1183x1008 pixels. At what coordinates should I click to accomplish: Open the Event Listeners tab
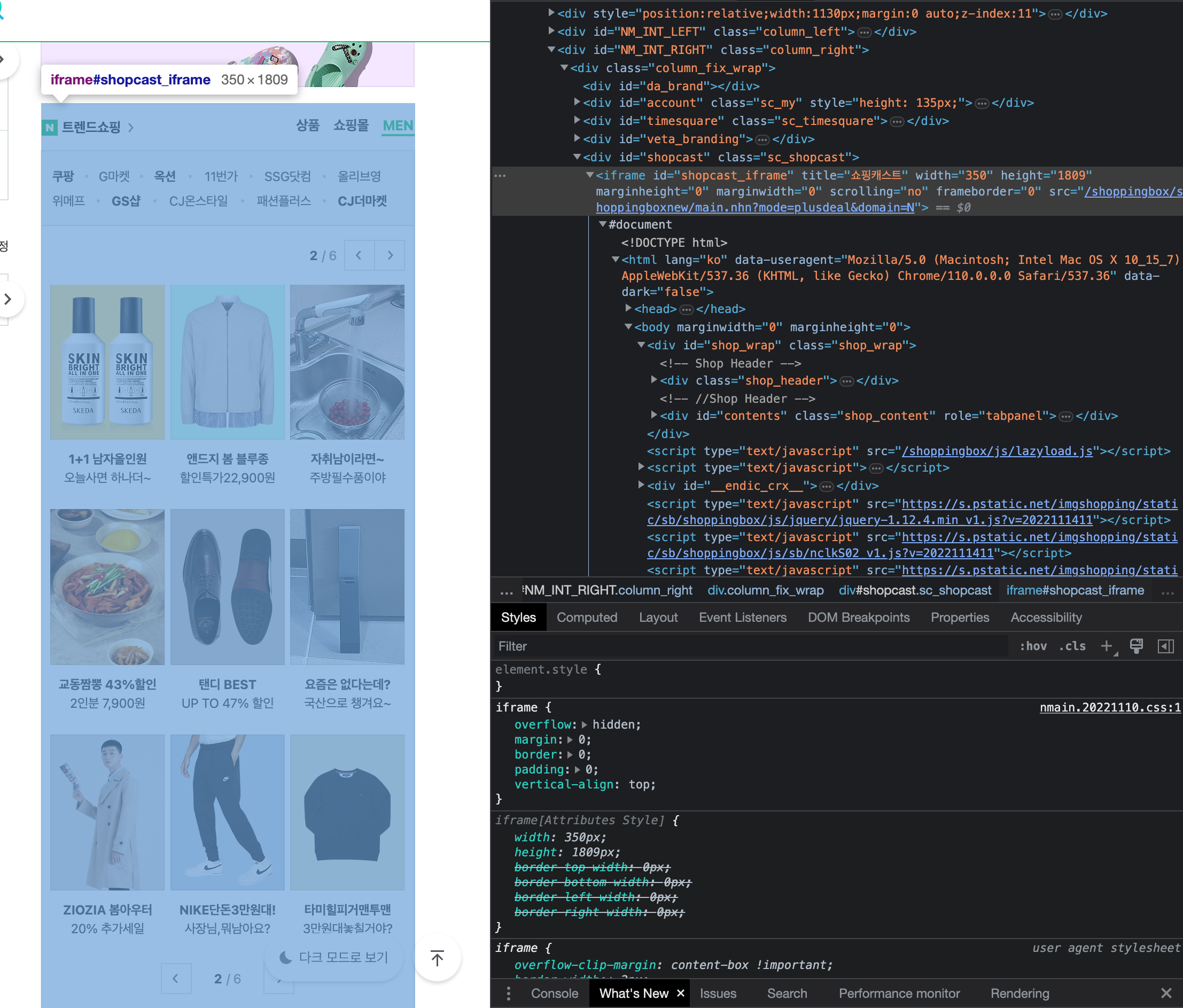click(x=743, y=618)
